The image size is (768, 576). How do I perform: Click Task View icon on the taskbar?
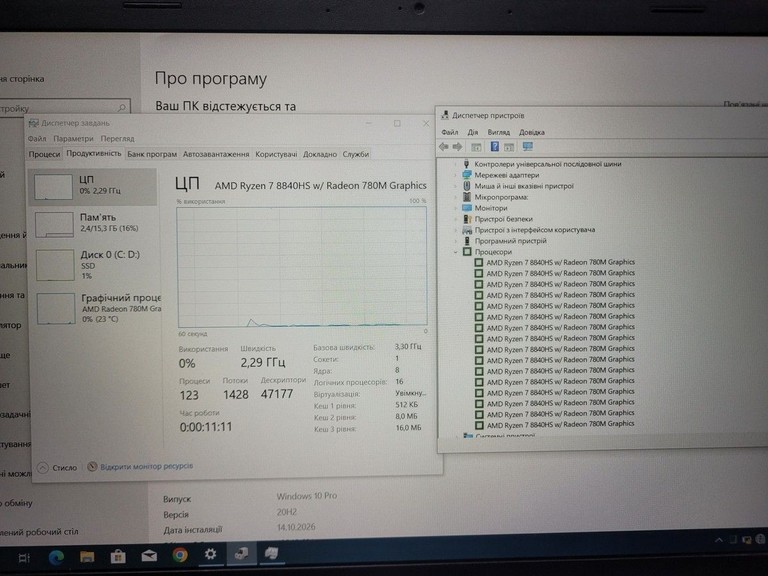(x=24, y=558)
